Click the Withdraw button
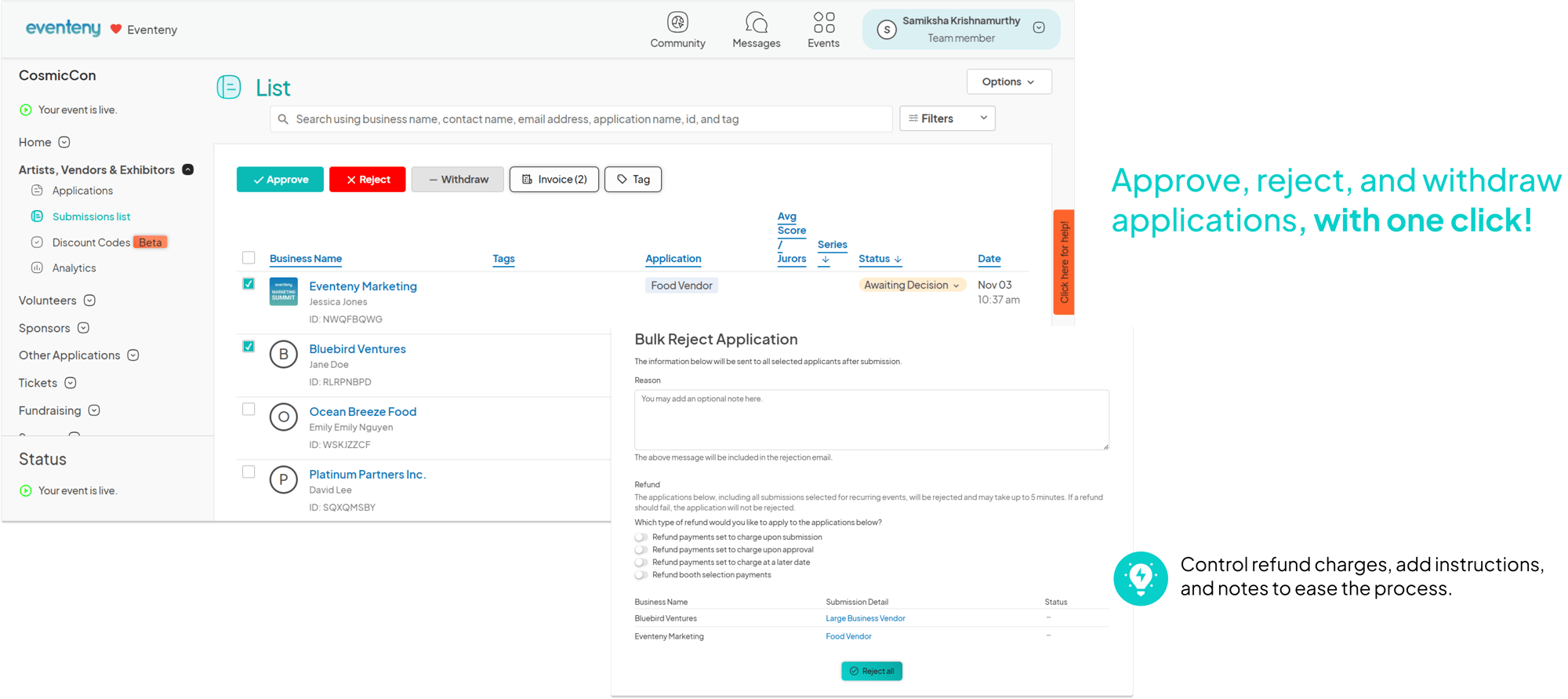The height and width of the screenshot is (699, 1568). [x=458, y=180]
